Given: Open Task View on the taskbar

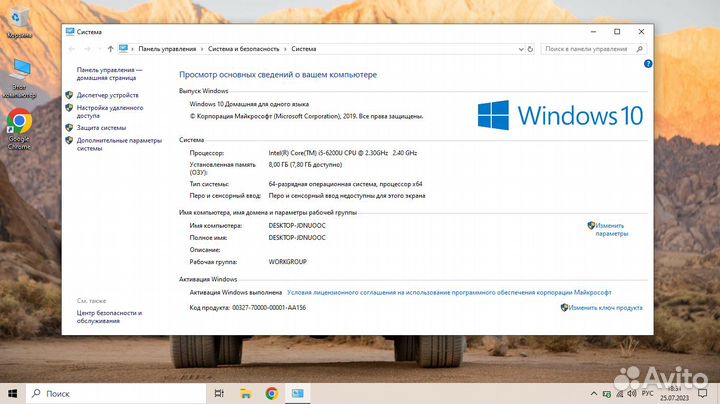Looking at the screenshot, I should [x=219, y=393].
